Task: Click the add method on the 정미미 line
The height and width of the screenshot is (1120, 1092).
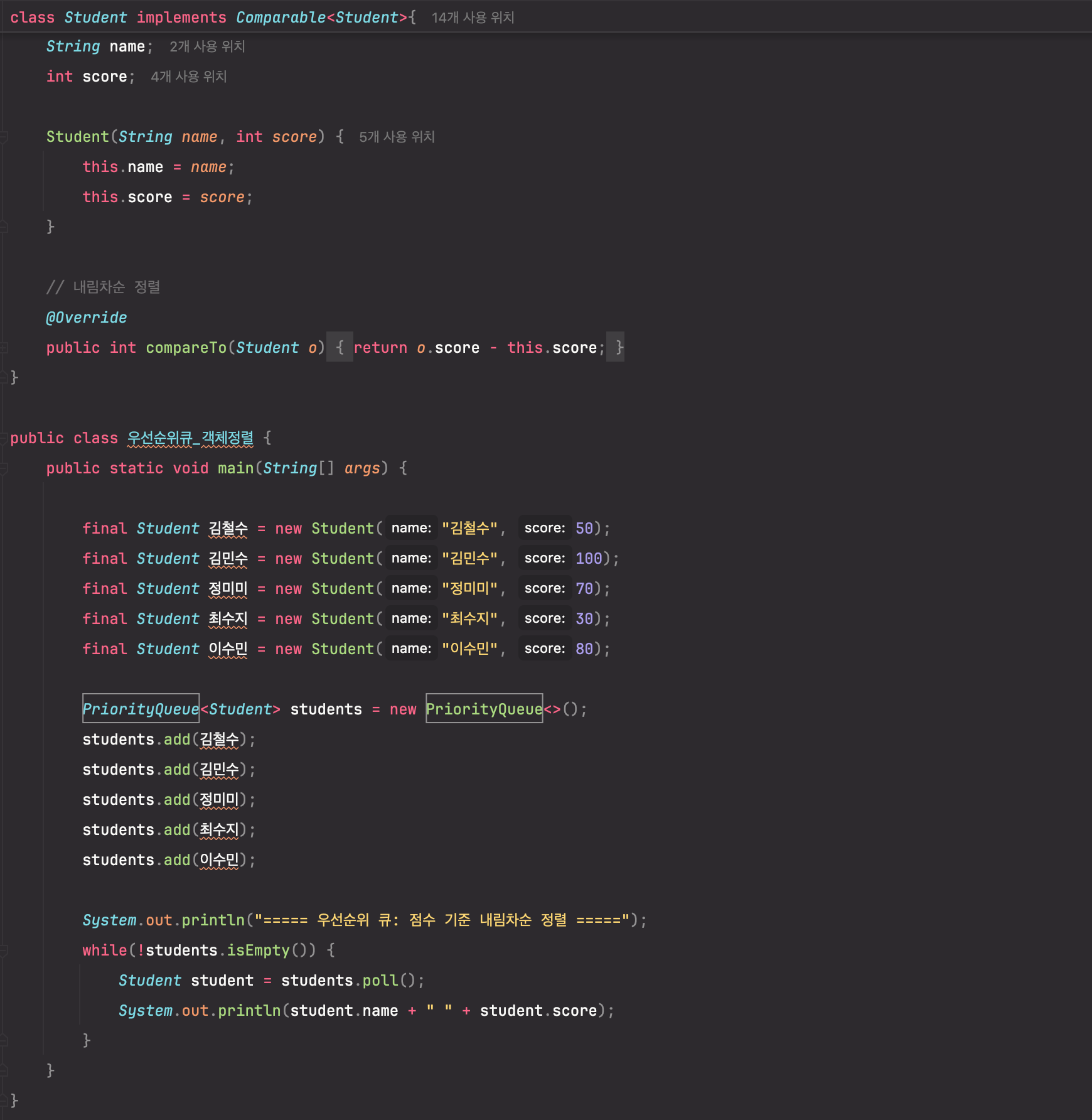Action: click(x=177, y=800)
